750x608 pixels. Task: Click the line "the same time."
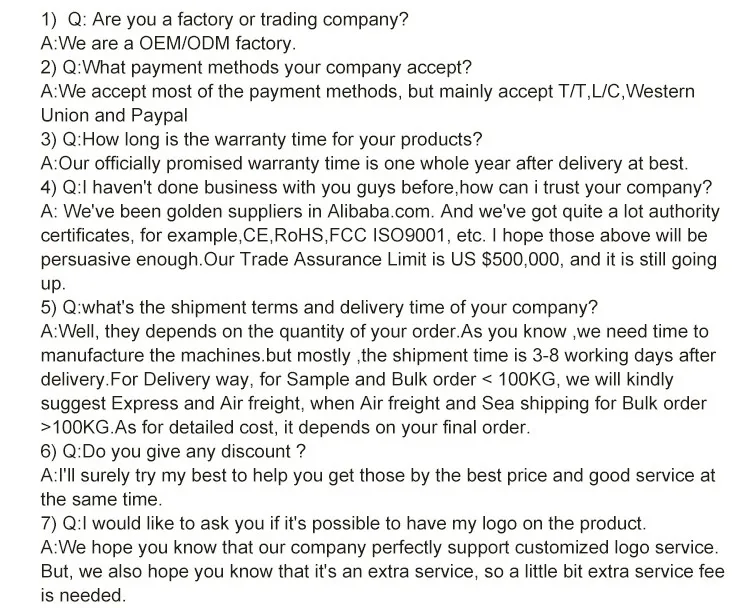pos(98,498)
